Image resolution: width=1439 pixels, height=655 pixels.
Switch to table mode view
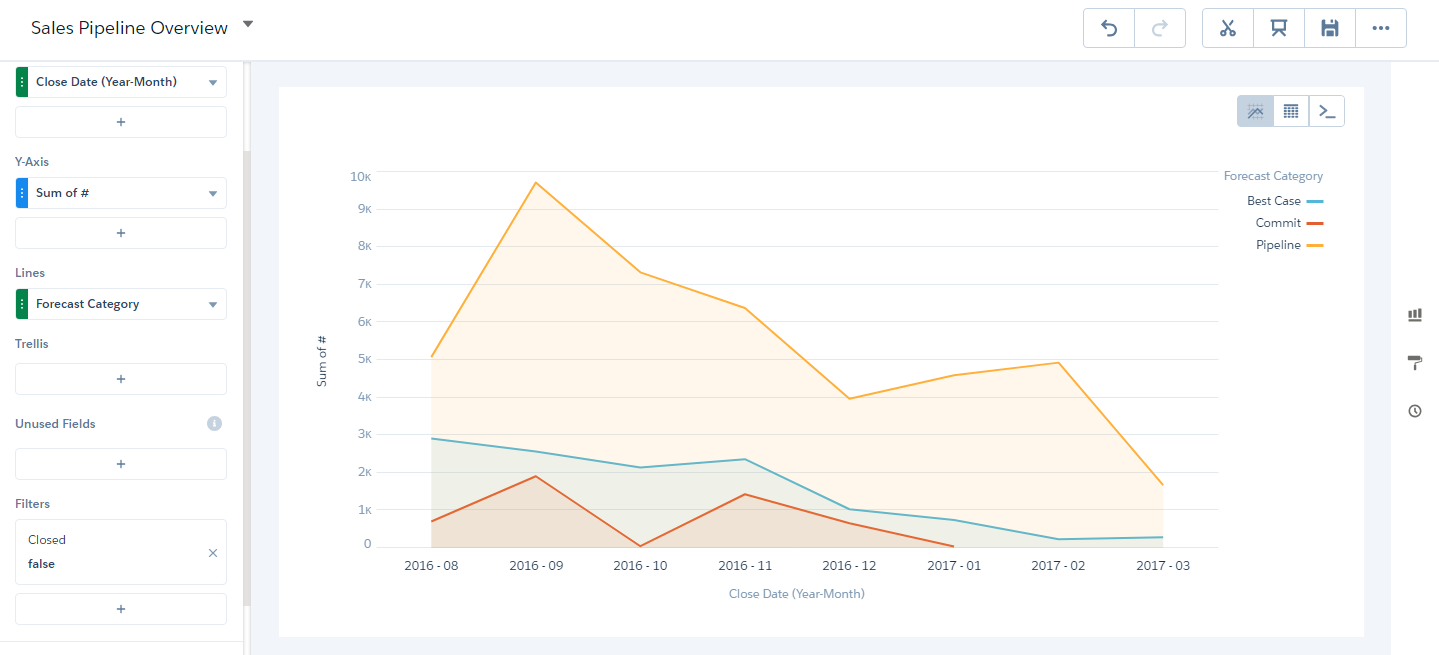pyautogui.click(x=1291, y=111)
